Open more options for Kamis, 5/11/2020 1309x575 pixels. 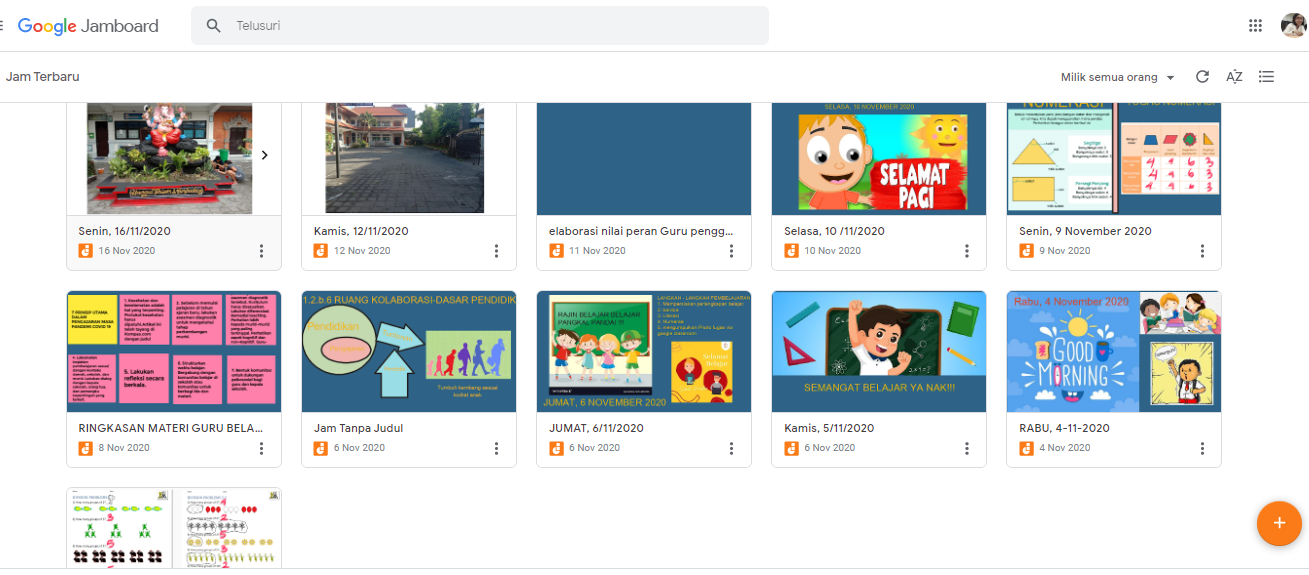[966, 448]
